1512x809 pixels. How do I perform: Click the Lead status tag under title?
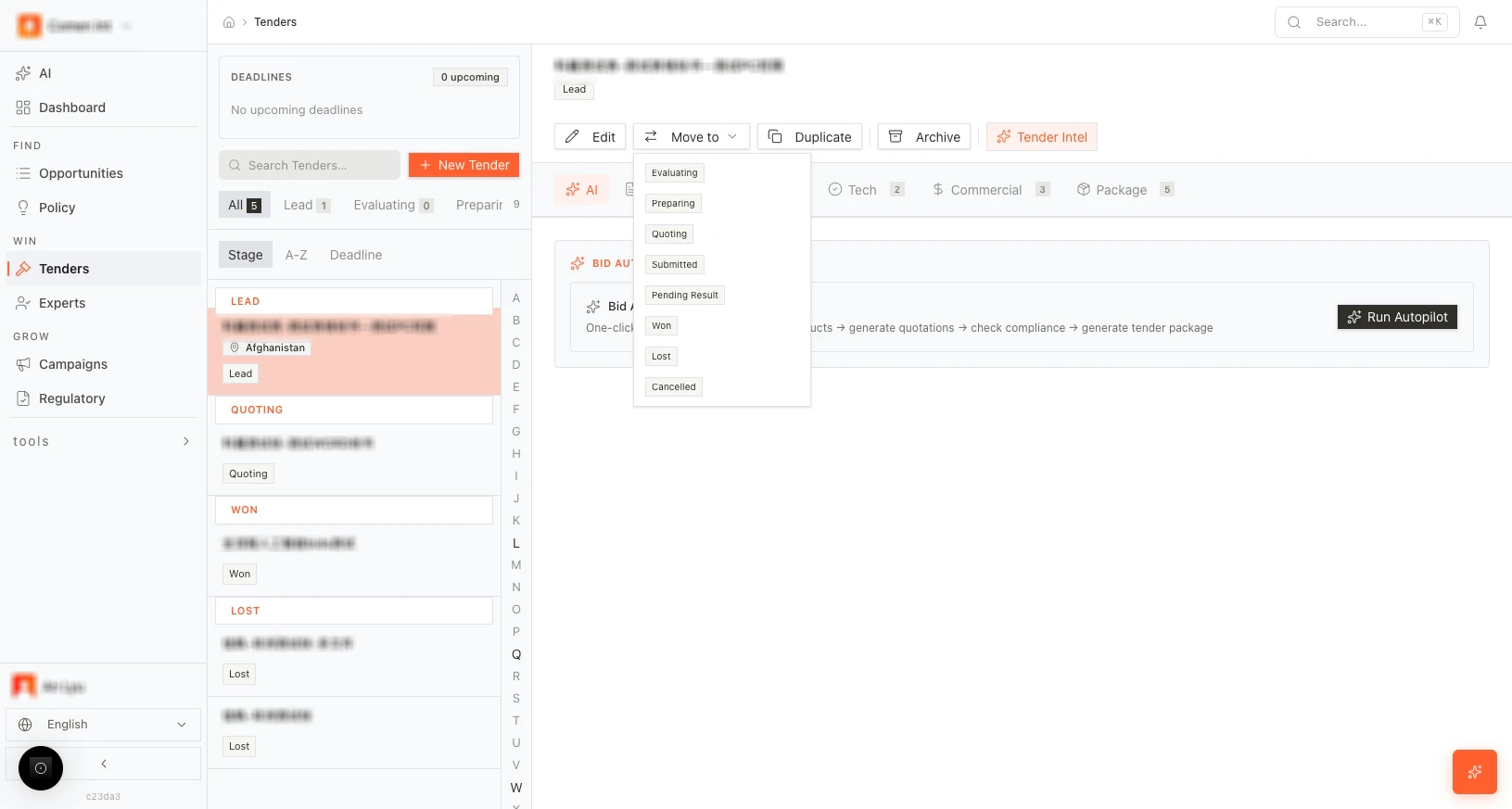(x=574, y=90)
